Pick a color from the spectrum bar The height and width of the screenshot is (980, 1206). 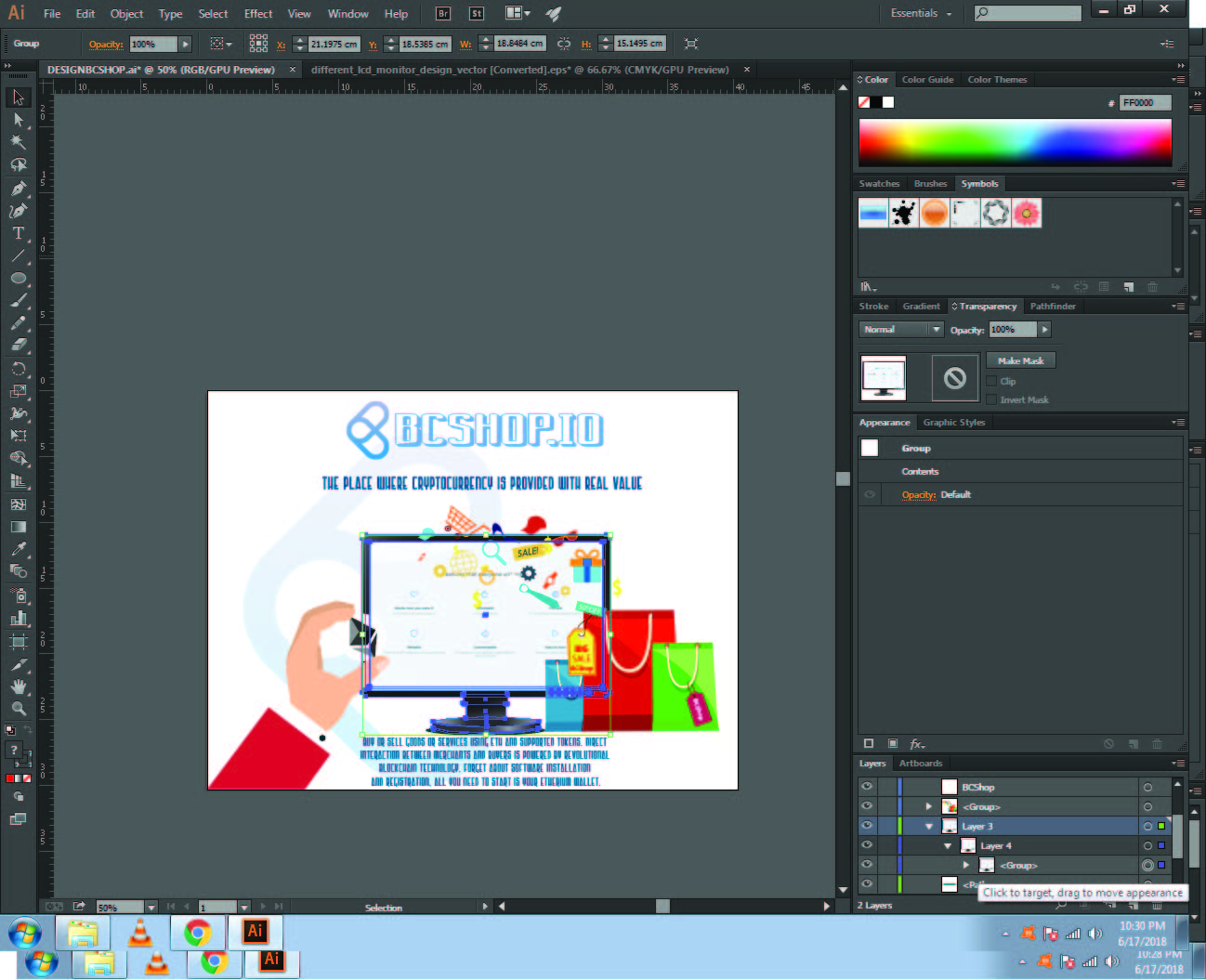1015,142
